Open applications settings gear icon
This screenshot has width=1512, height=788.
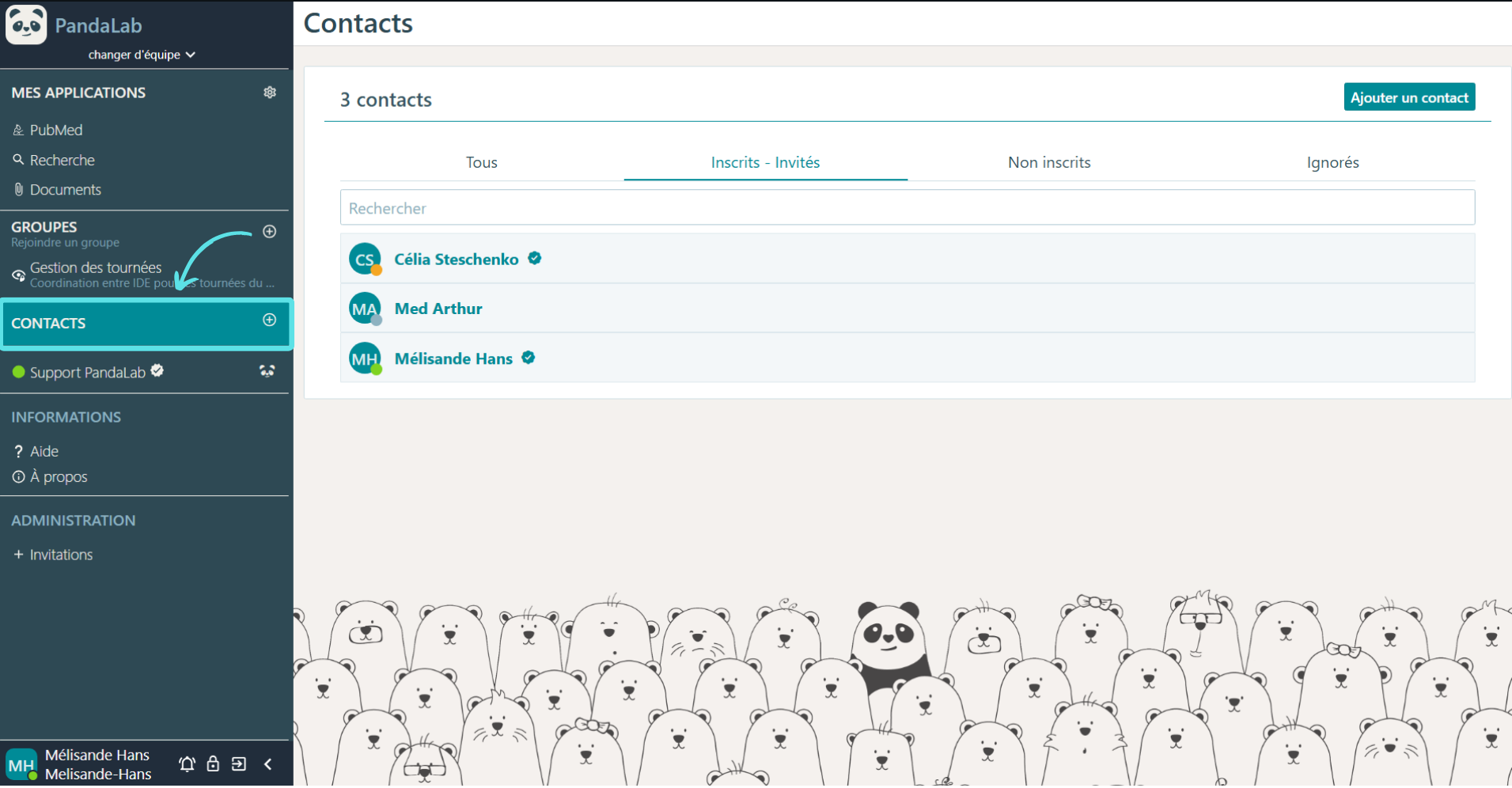(270, 93)
